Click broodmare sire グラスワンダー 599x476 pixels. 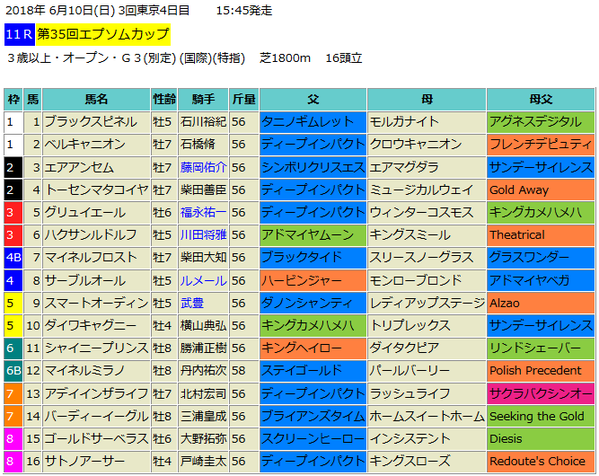pyautogui.click(x=541, y=257)
